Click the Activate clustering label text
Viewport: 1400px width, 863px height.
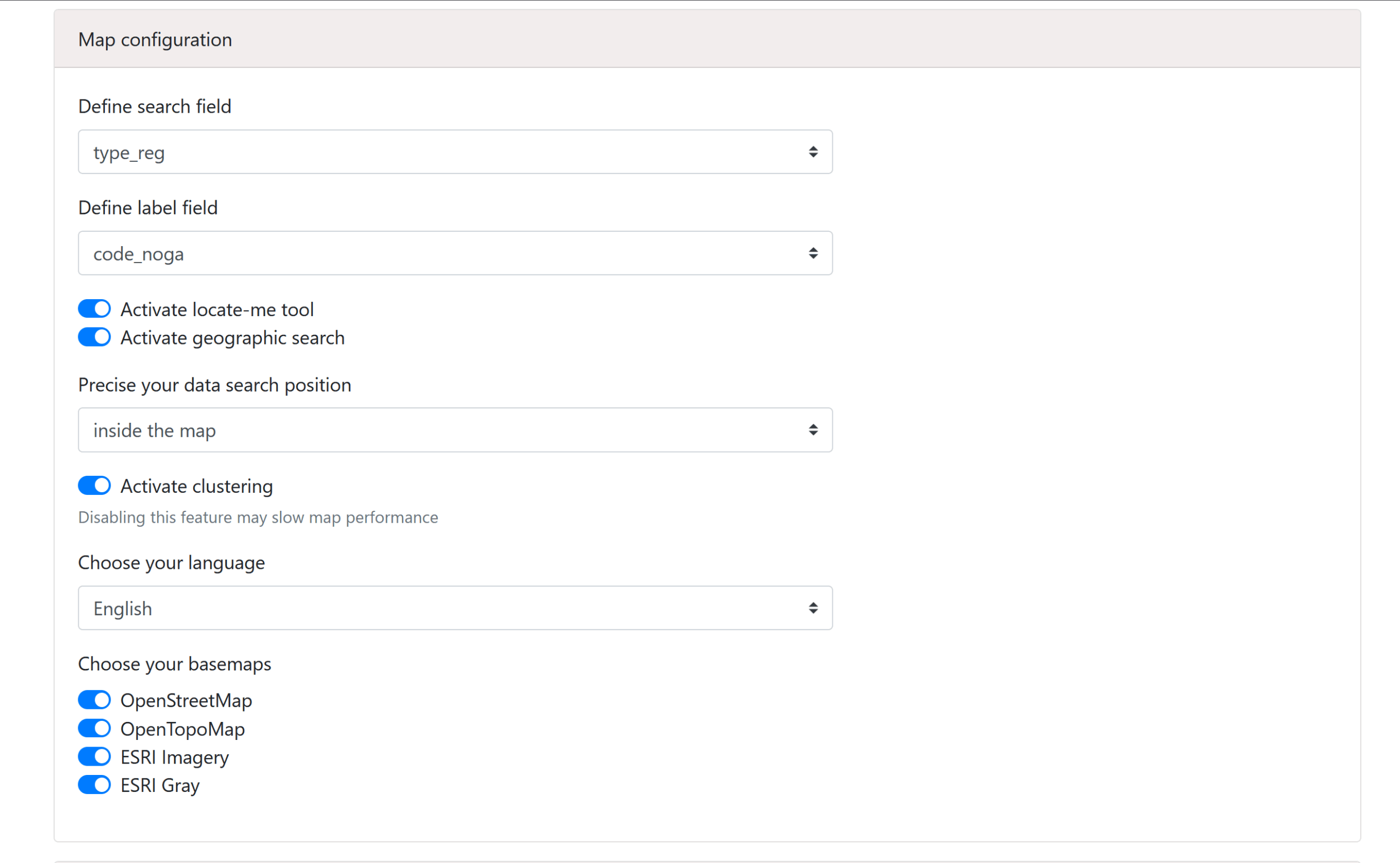coord(196,486)
